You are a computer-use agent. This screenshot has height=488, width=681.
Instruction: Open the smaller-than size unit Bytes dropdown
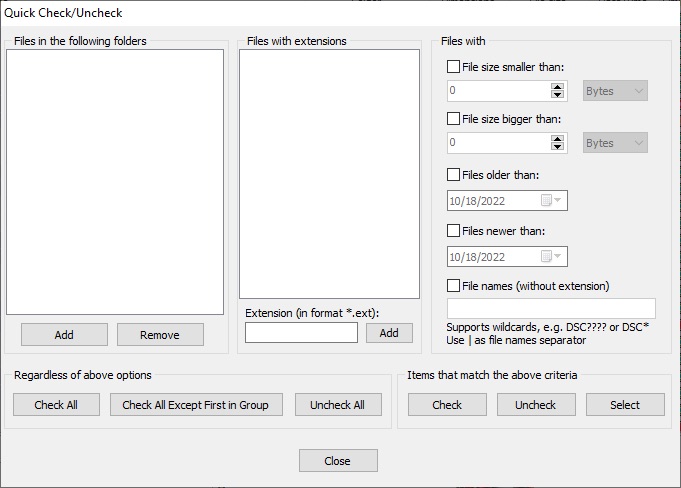pos(615,91)
